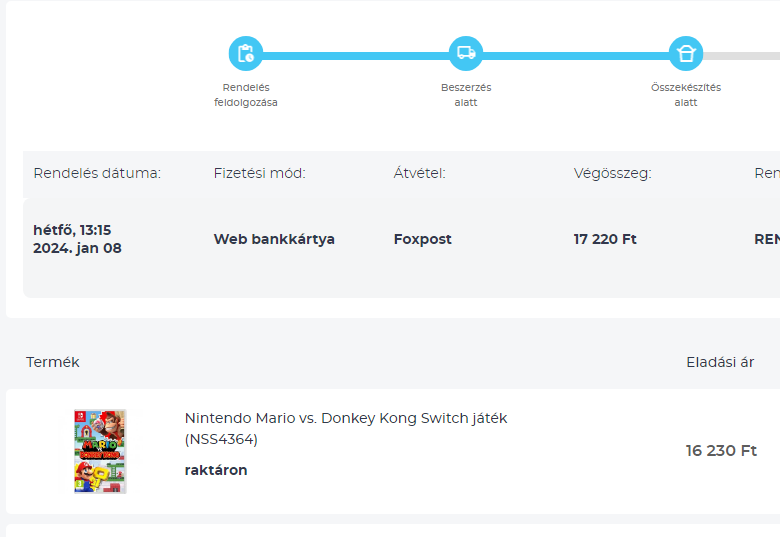Click the order processing clipboard icon
The width and height of the screenshot is (780, 537).
[246, 54]
